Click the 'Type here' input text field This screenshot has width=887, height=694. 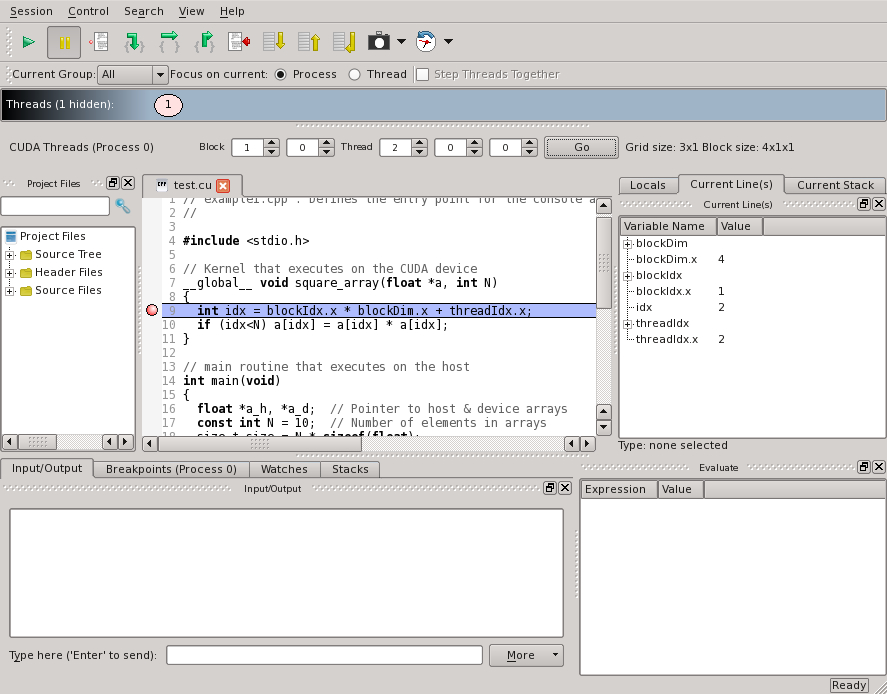click(x=324, y=655)
